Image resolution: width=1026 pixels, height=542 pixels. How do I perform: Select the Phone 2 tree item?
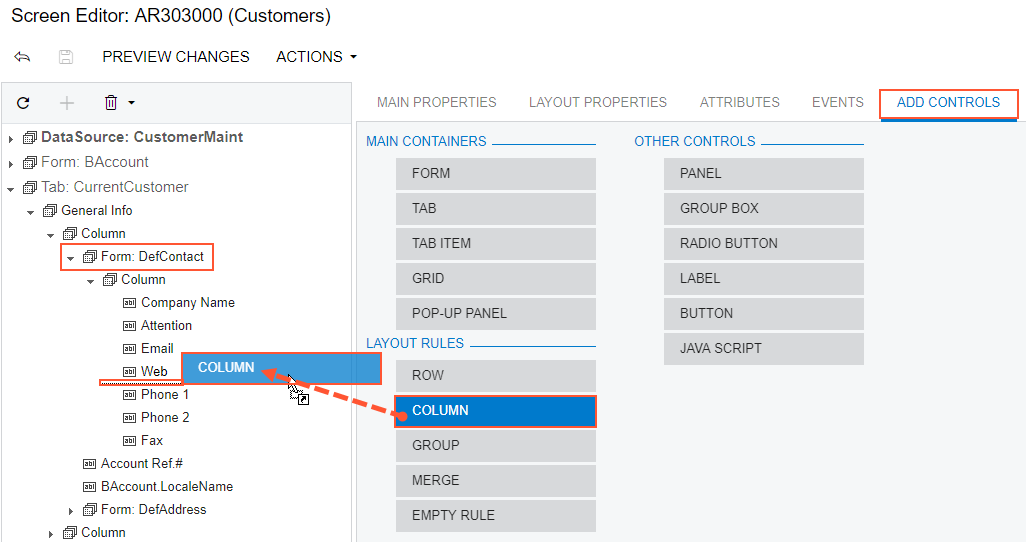165,417
